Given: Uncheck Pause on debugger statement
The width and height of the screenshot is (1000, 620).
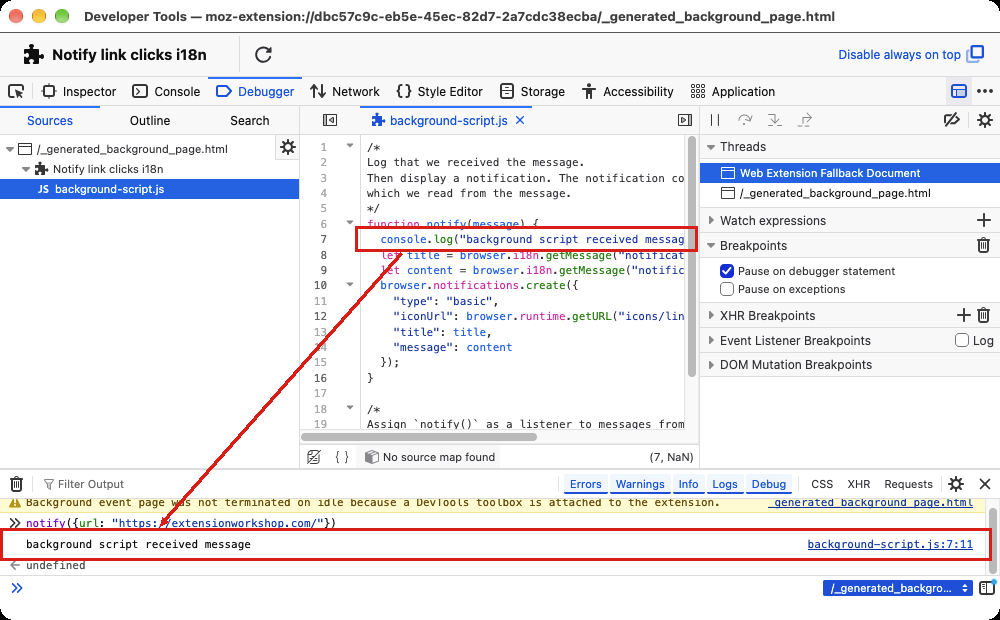Looking at the screenshot, I should click(x=726, y=271).
